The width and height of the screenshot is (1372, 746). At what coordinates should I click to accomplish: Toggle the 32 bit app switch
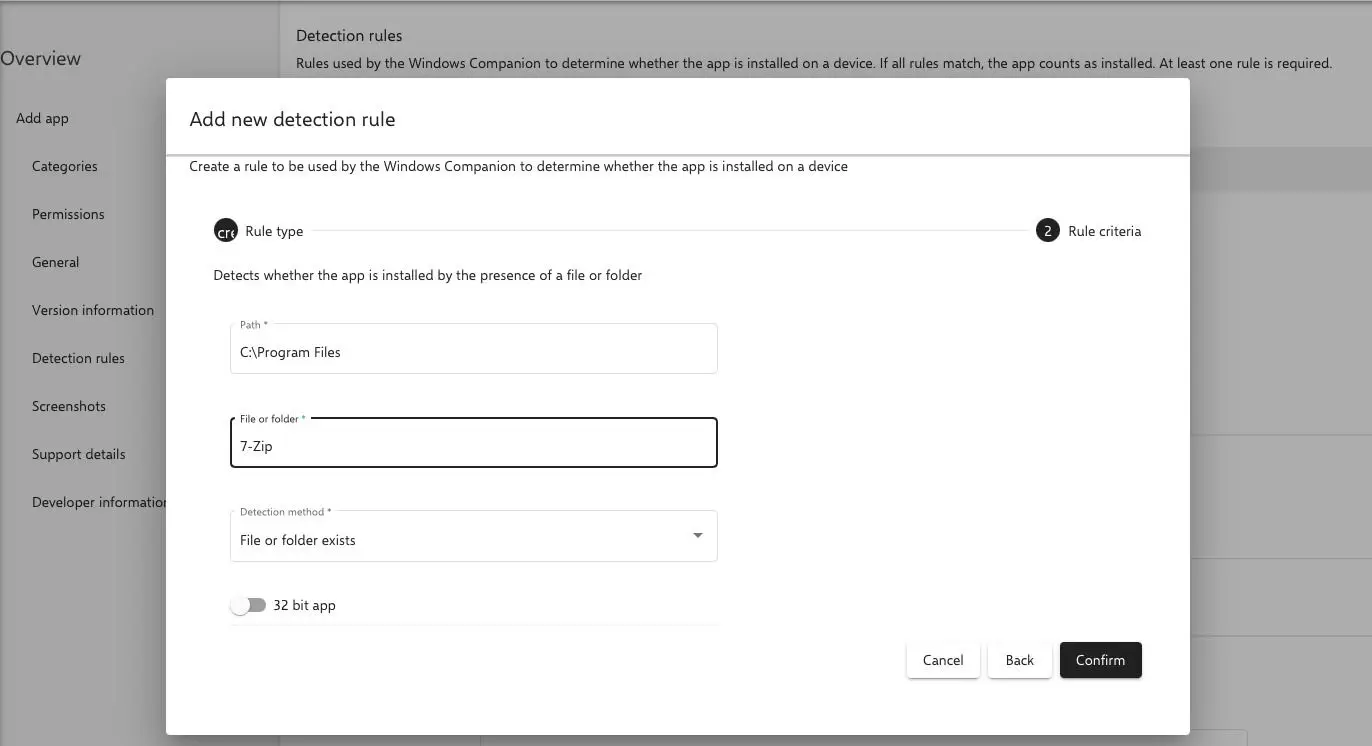click(x=248, y=605)
